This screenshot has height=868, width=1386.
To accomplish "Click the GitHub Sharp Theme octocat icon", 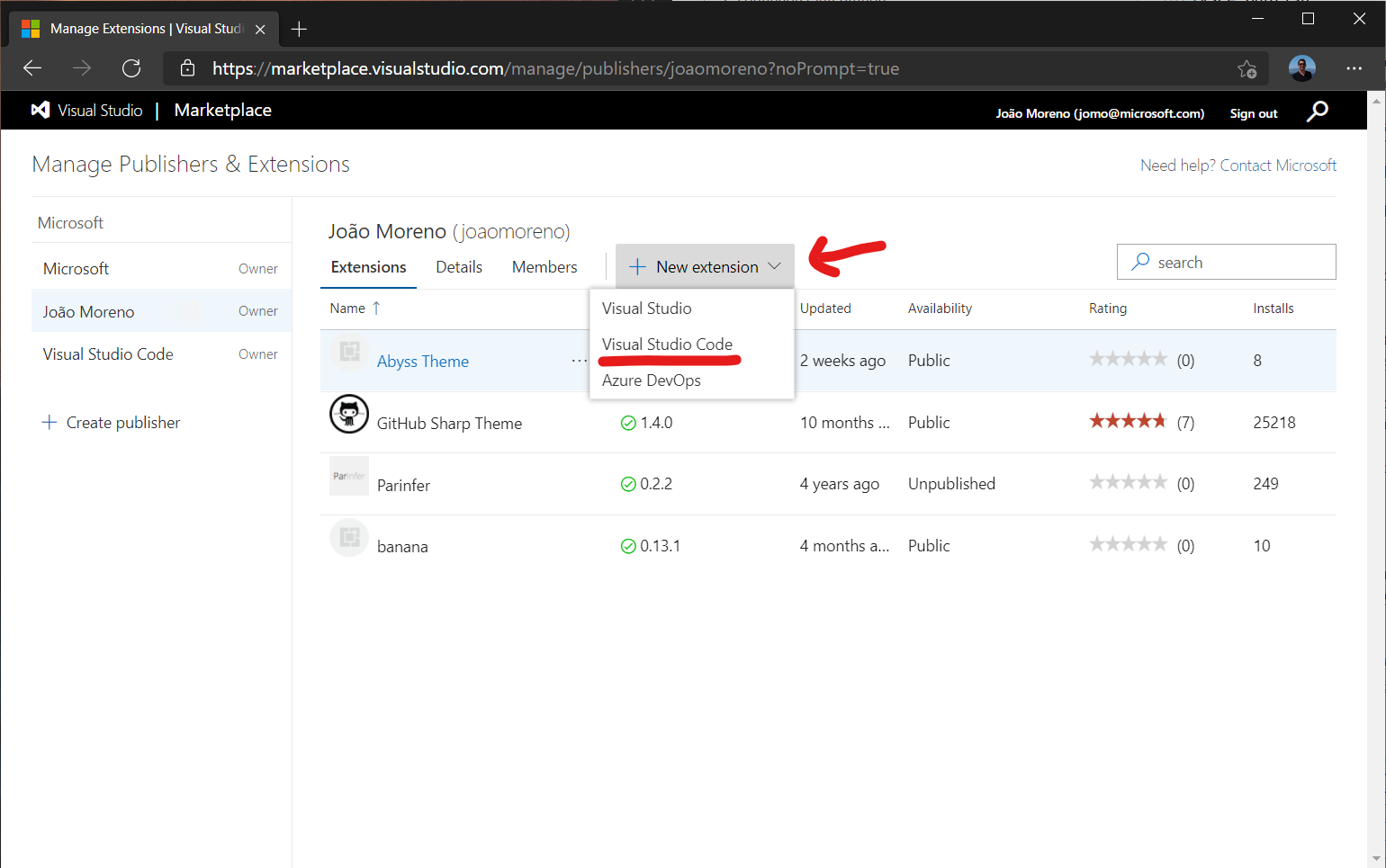I will pyautogui.click(x=349, y=415).
